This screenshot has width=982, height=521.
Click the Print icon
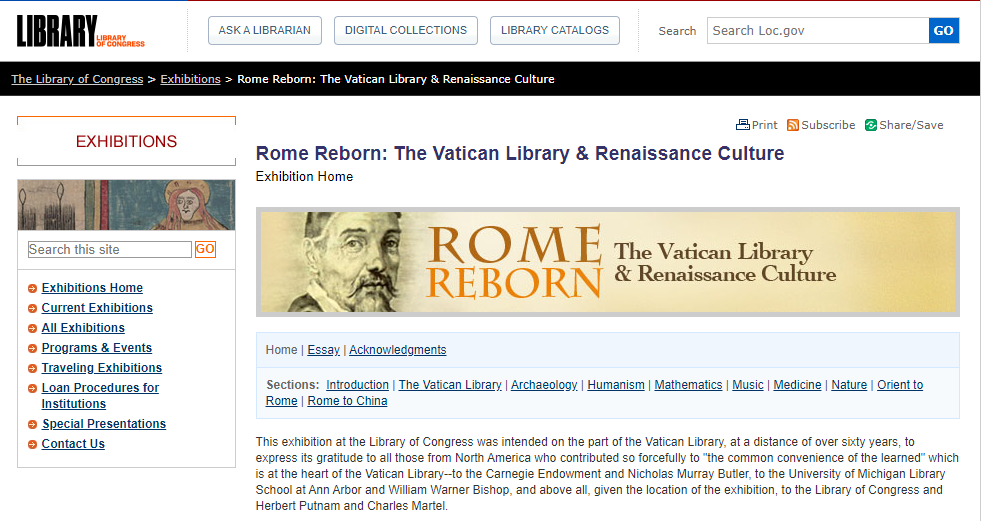pos(743,125)
